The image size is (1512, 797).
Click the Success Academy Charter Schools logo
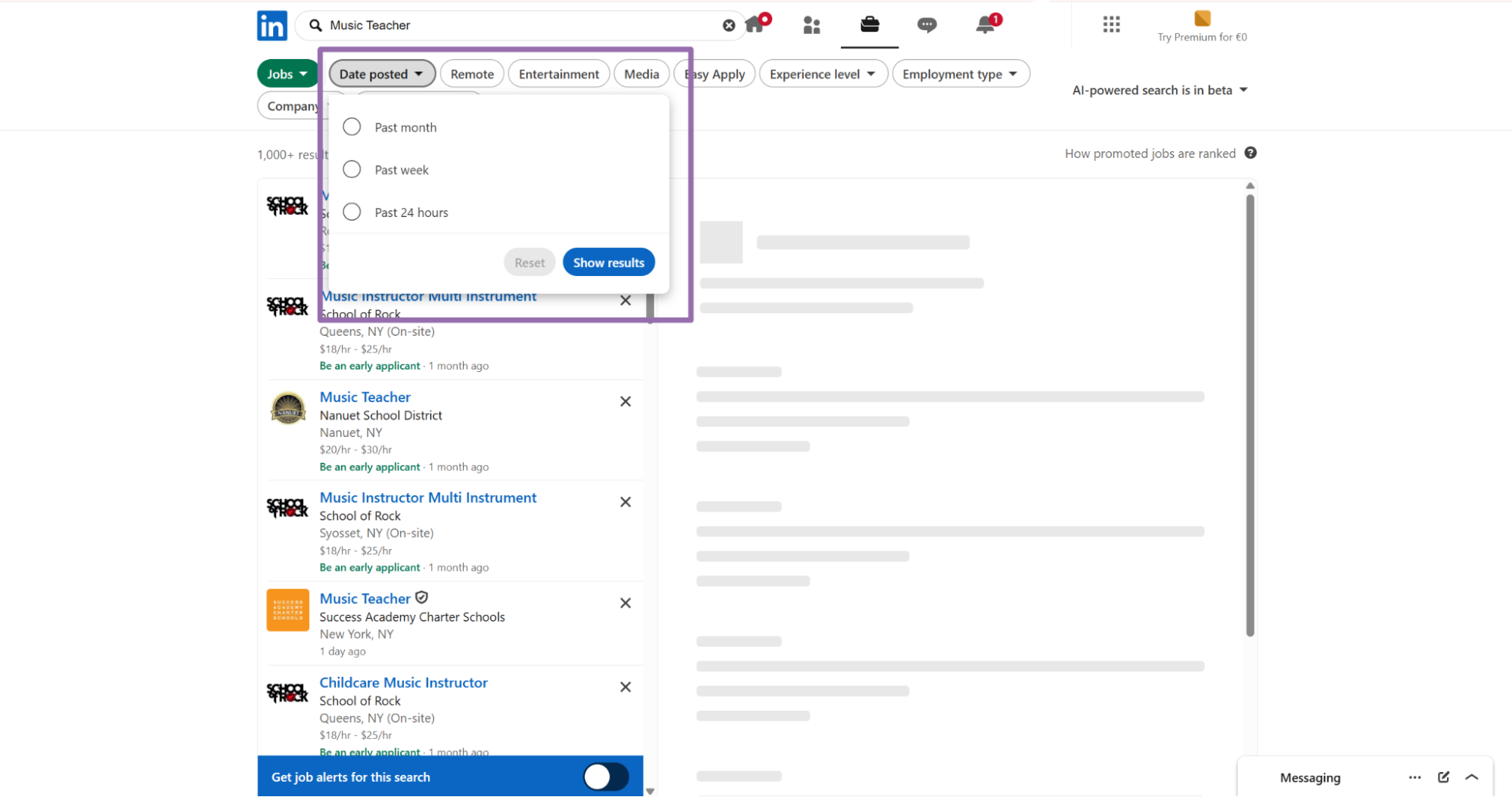pyautogui.click(x=288, y=610)
